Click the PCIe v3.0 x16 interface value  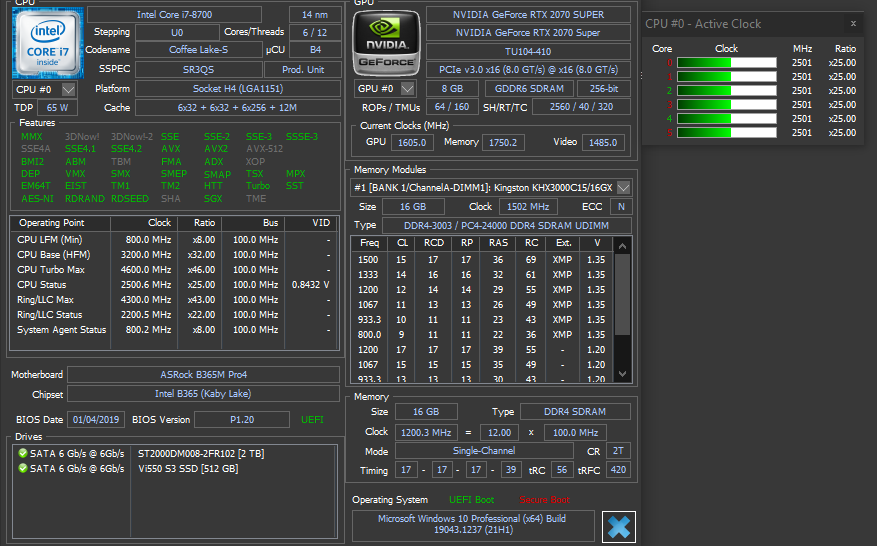tap(528, 70)
